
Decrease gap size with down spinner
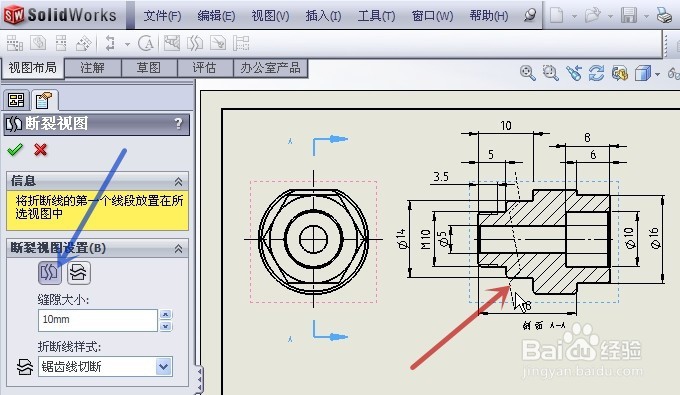pyautogui.click(x=166, y=326)
